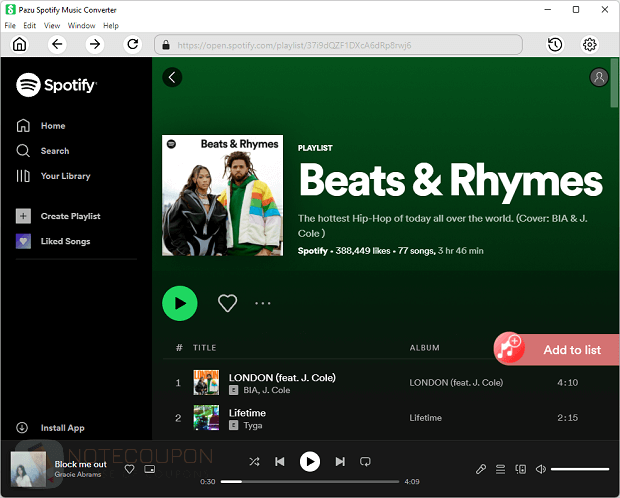Screen dimensions: 620x498
Task: Open the Edit menu
Action: point(30,26)
